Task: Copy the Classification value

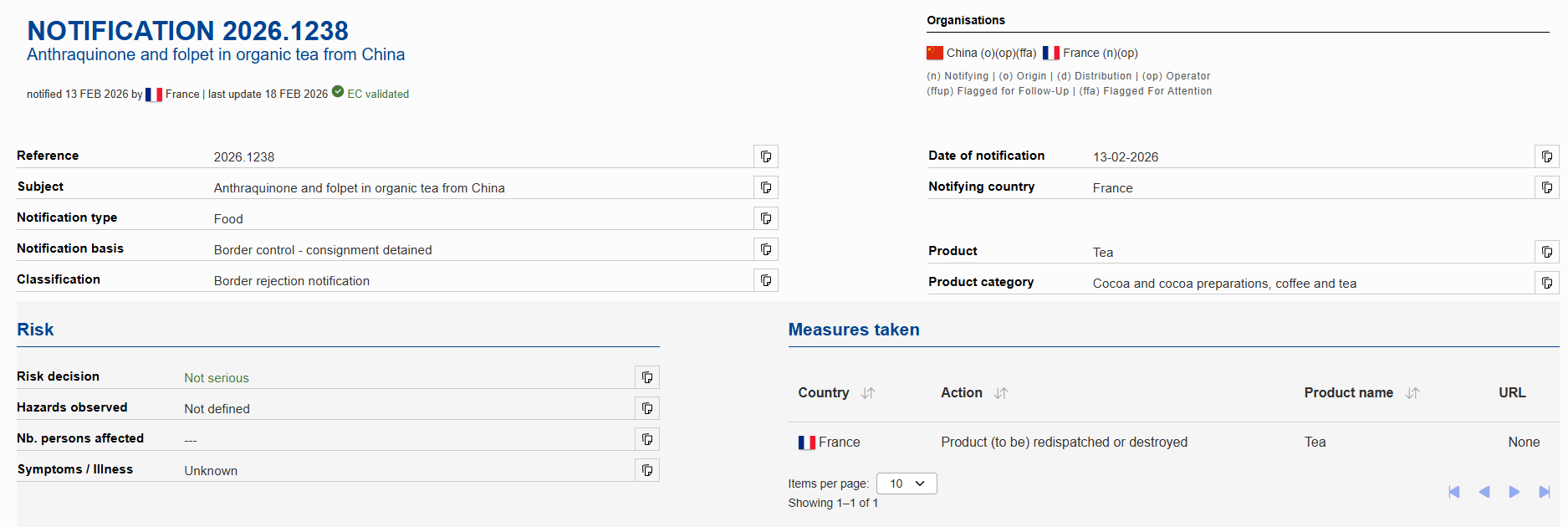Action: [x=766, y=280]
